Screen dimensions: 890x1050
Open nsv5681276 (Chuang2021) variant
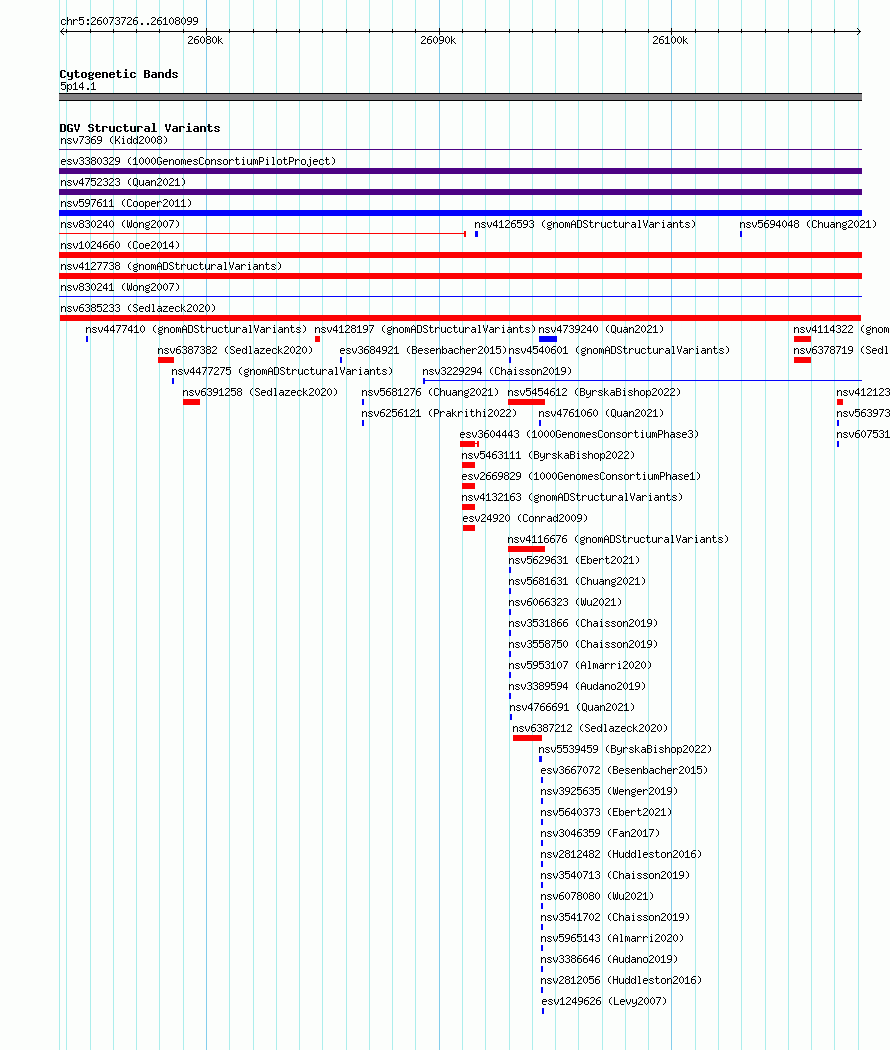pyautogui.click(x=430, y=392)
